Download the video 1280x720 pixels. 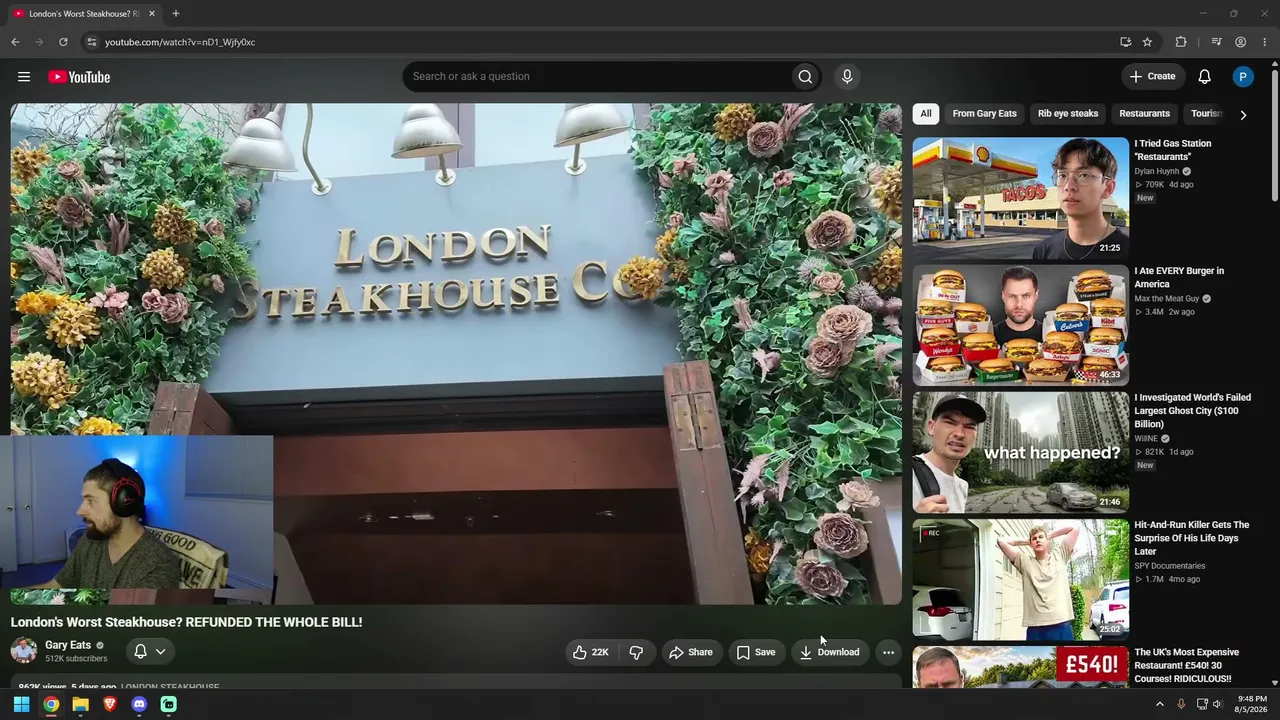[x=829, y=652]
